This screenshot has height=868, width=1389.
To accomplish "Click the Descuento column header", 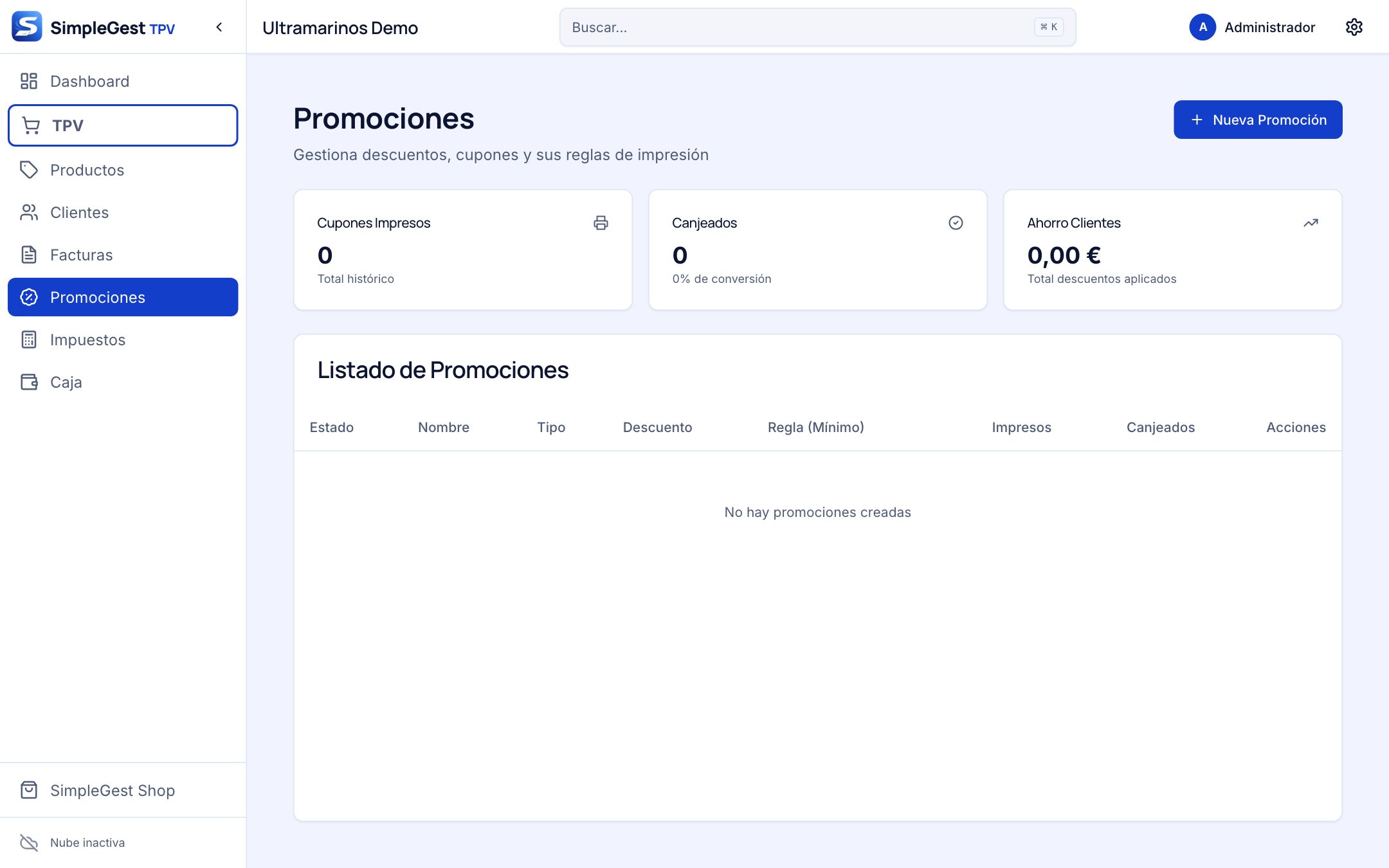I will 657,427.
